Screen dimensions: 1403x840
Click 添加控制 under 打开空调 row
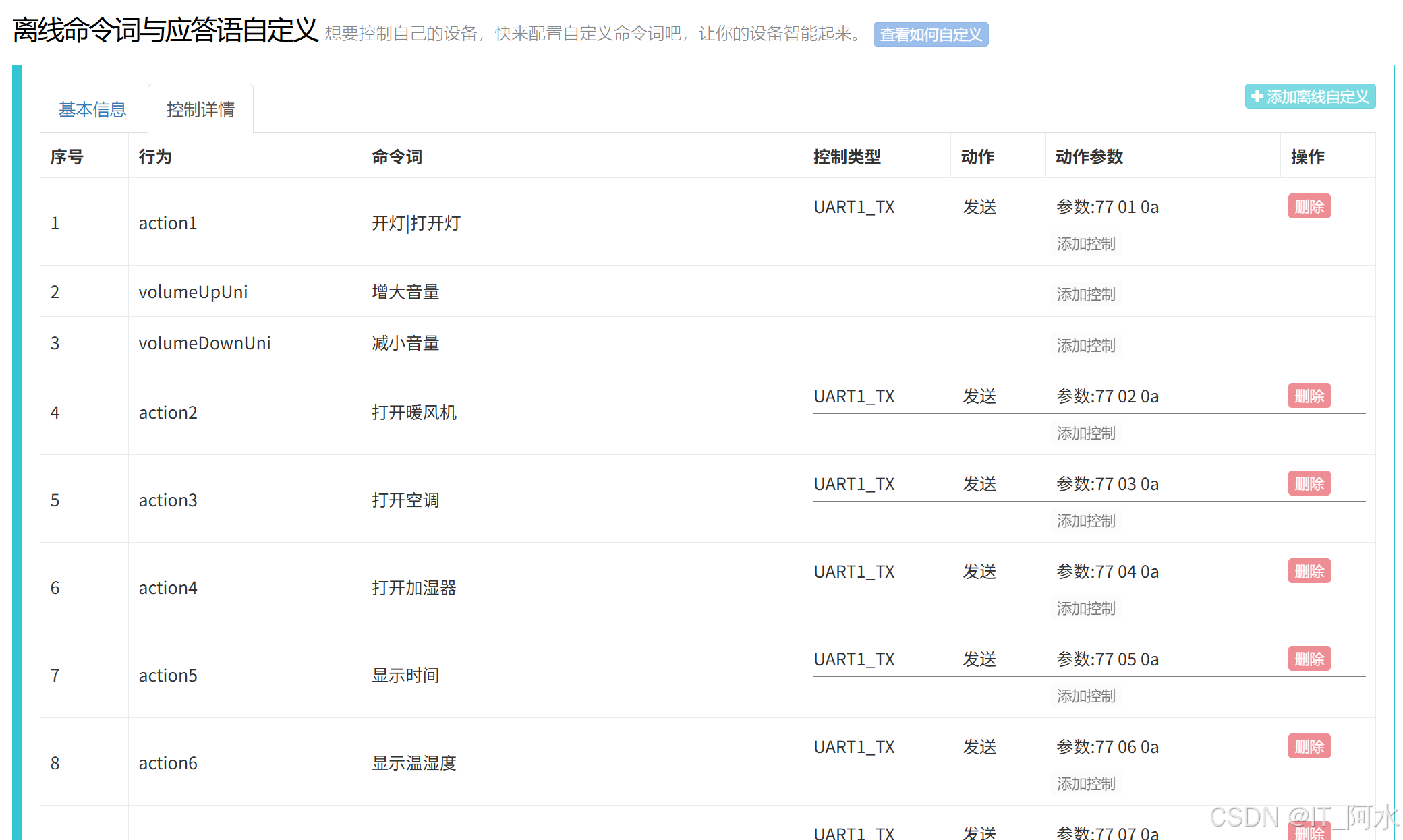[x=1085, y=520]
